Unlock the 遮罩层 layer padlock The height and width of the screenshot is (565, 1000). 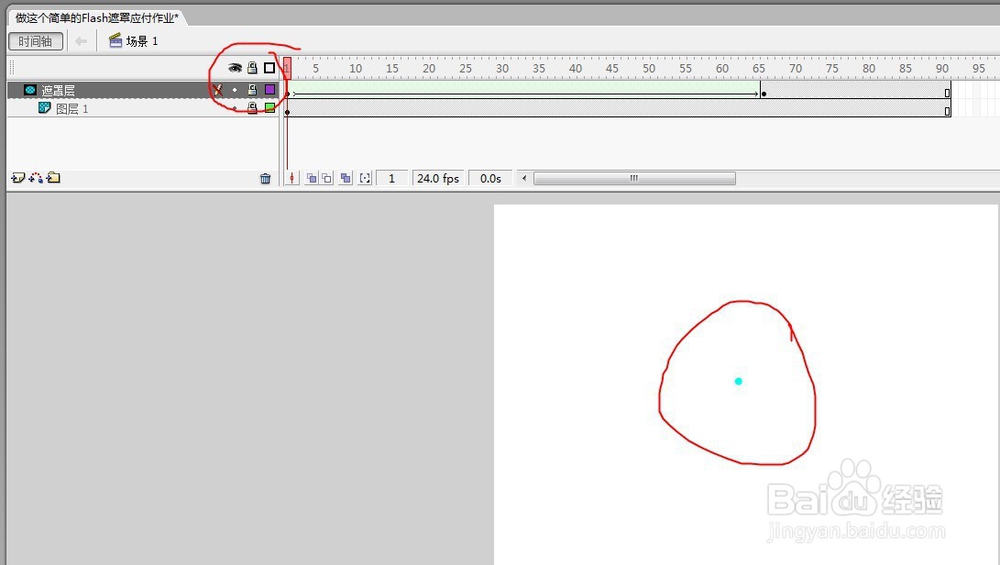click(x=253, y=90)
